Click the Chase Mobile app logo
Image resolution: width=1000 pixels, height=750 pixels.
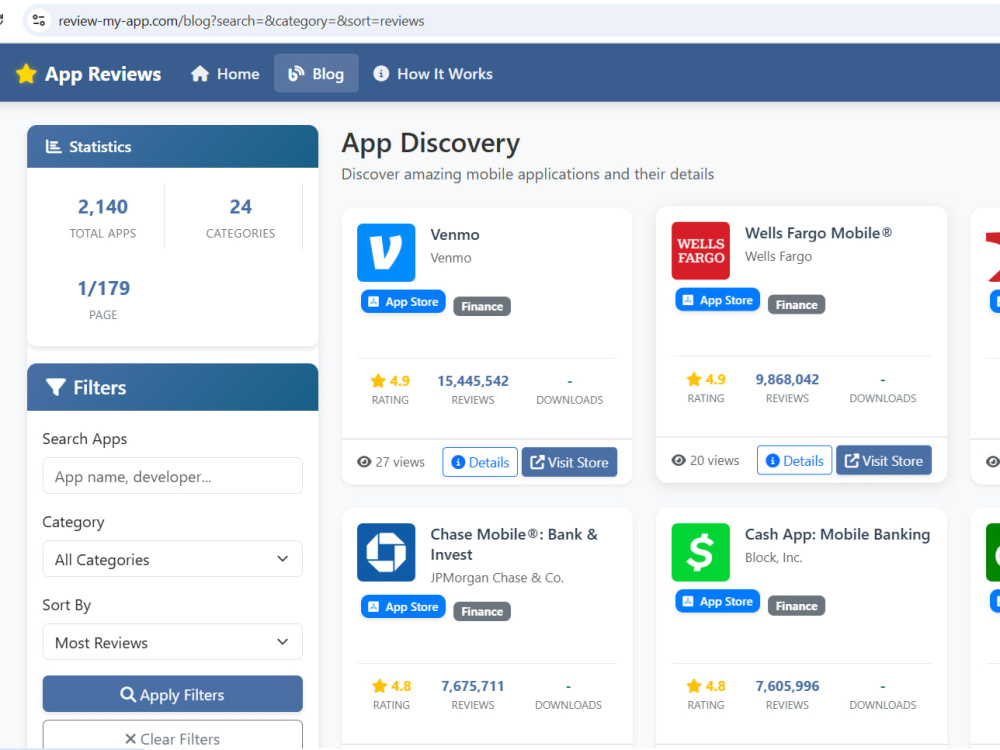click(386, 552)
